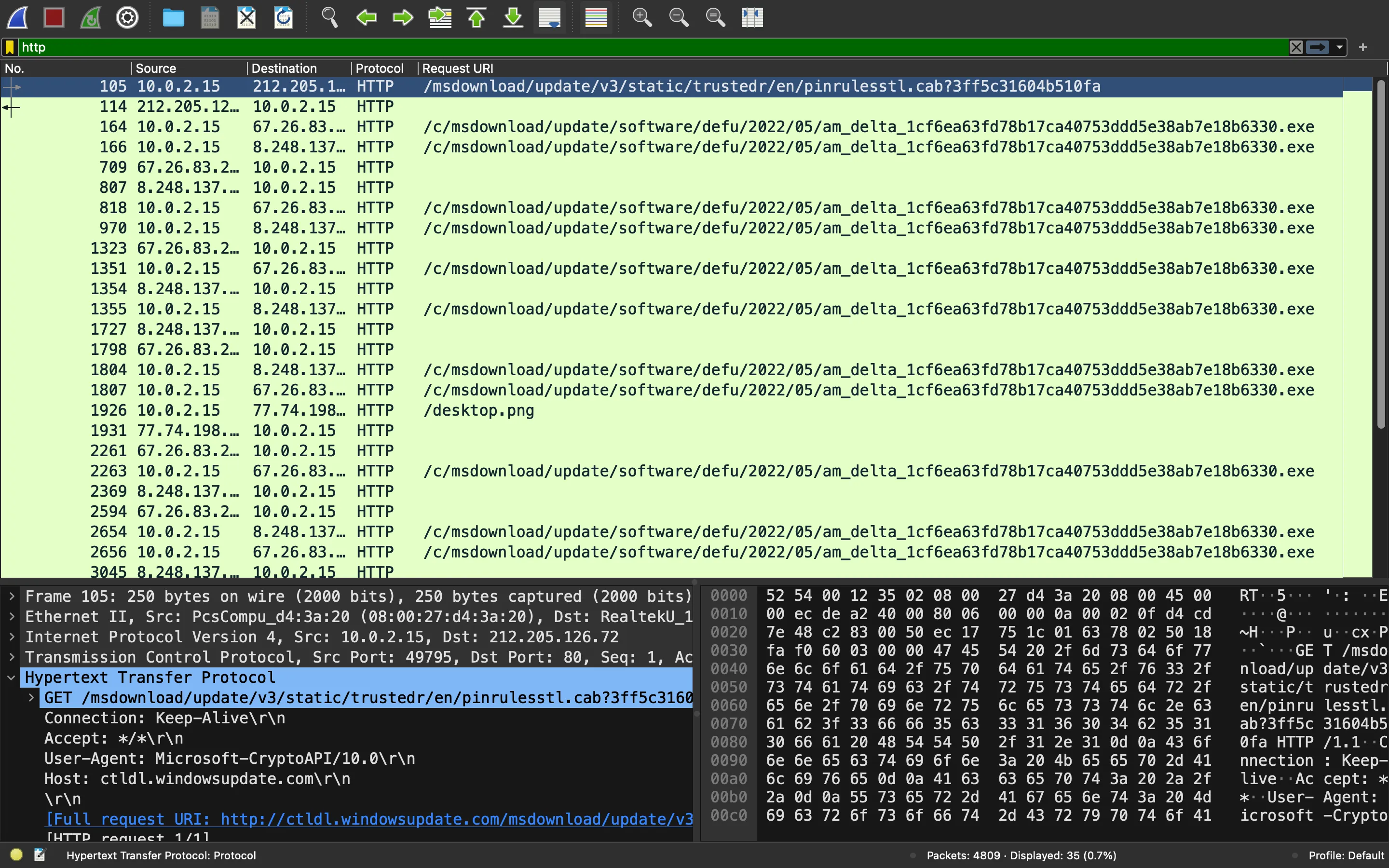Select packet 1926 requesting /desktop.png
The image size is (1389, 868).
(671, 410)
